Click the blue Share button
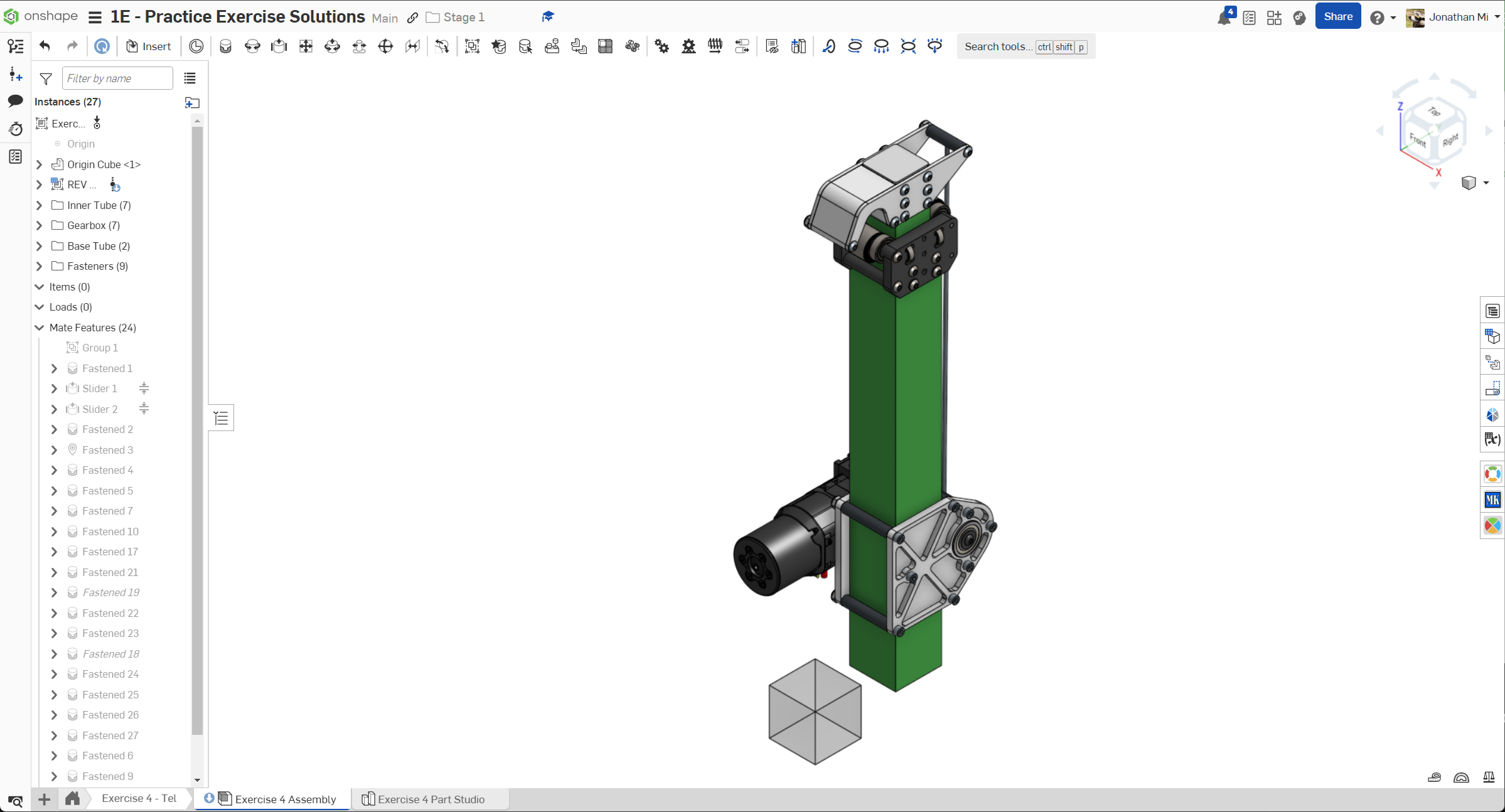 1337,17
